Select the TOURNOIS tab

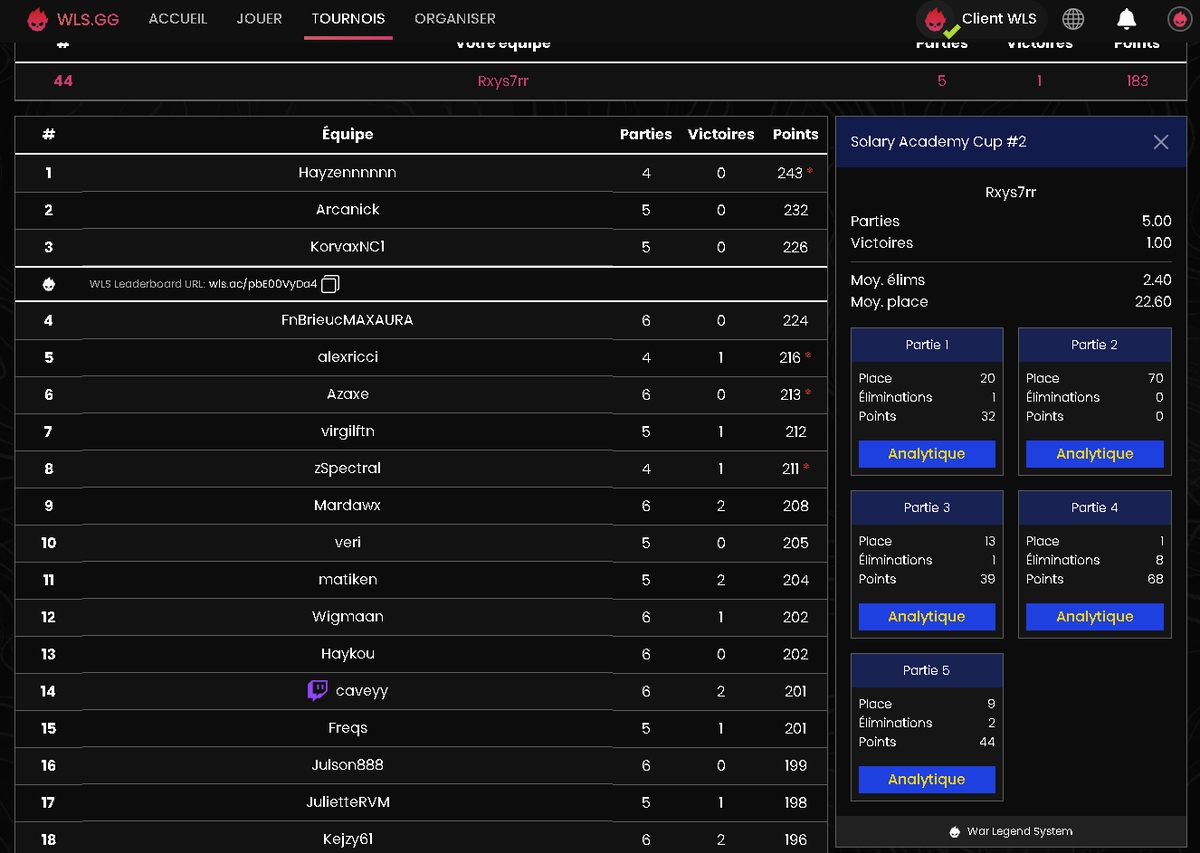pyautogui.click(x=348, y=19)
